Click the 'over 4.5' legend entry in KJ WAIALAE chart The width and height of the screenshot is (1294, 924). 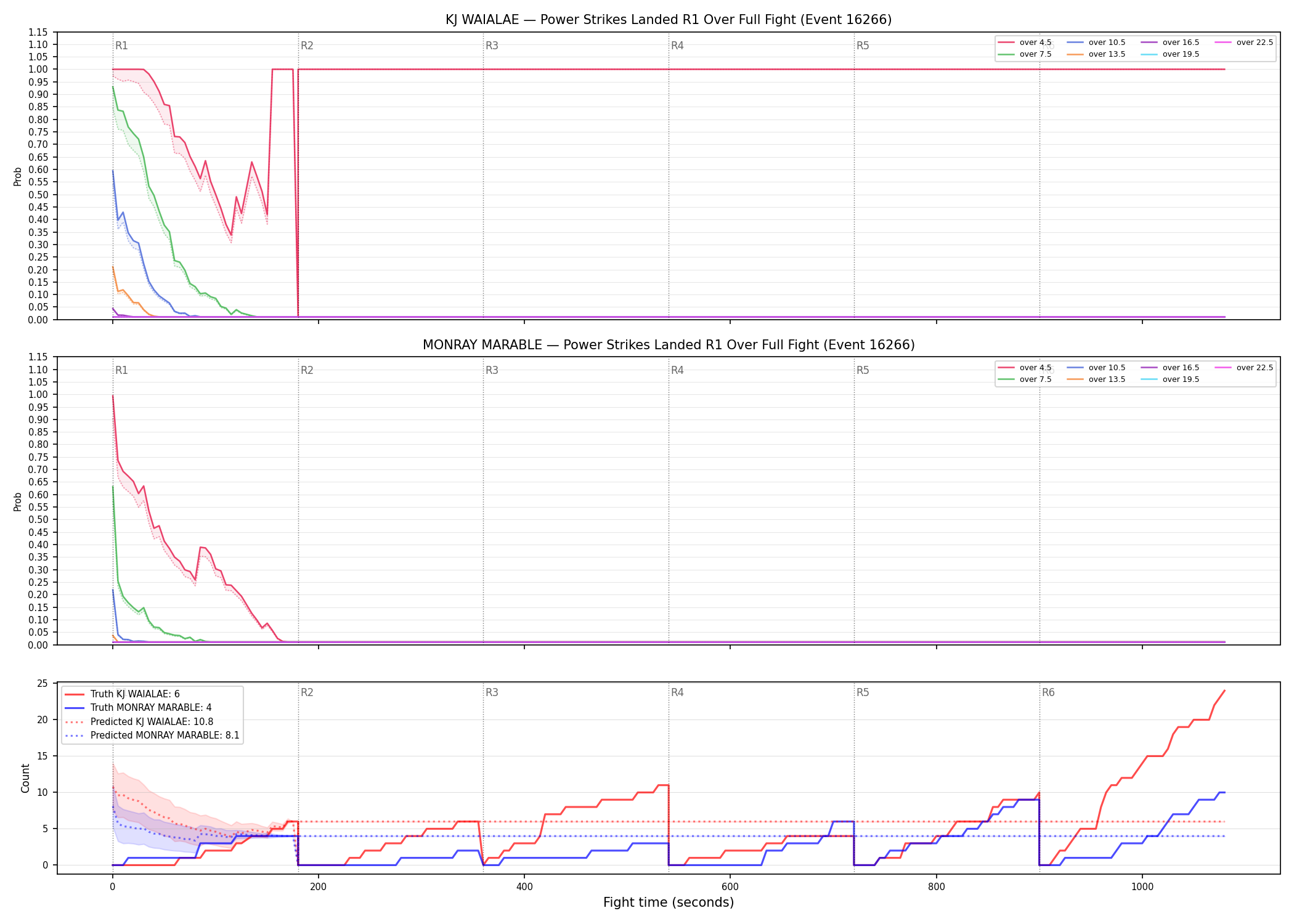(x=1025, y=43)
